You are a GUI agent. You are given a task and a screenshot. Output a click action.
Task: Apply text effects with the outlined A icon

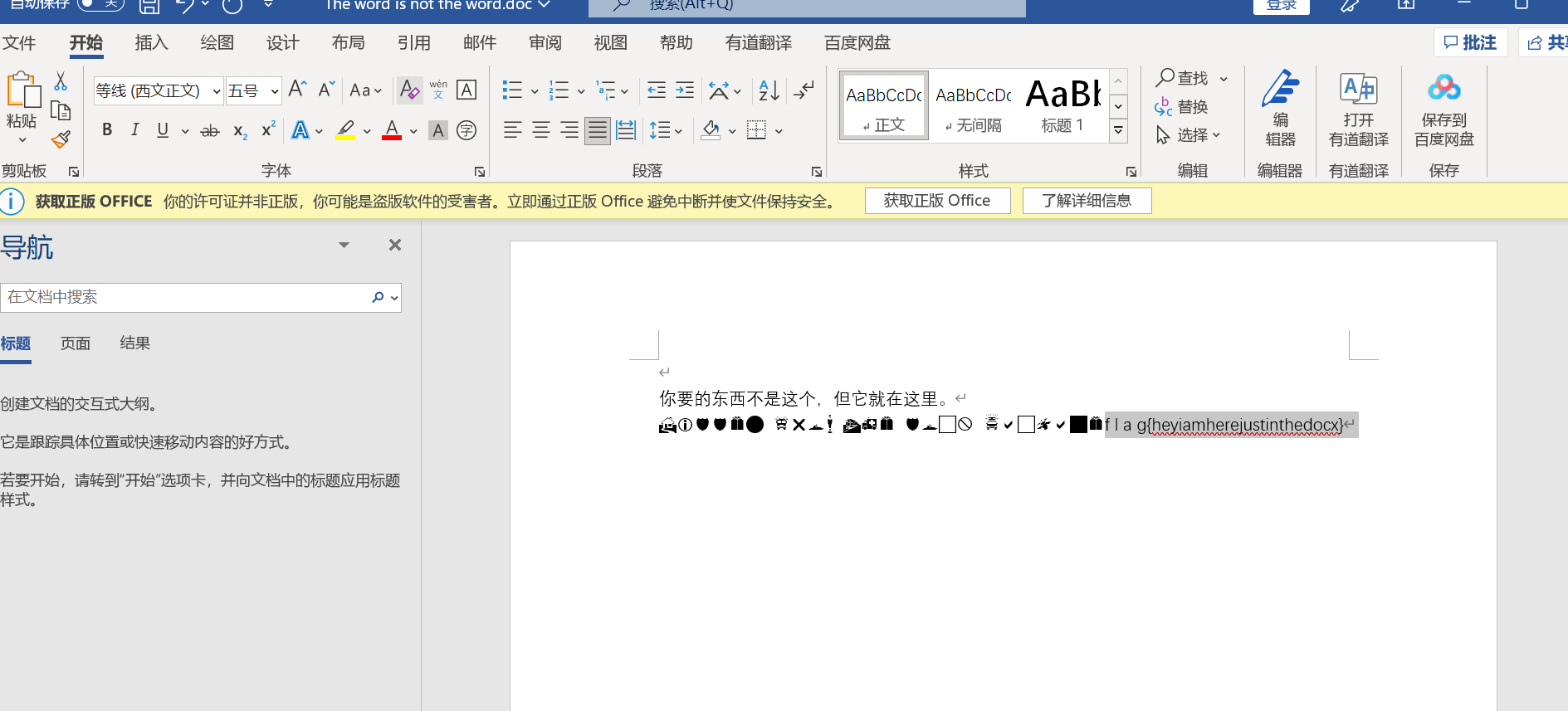click(x=300, y=130)
